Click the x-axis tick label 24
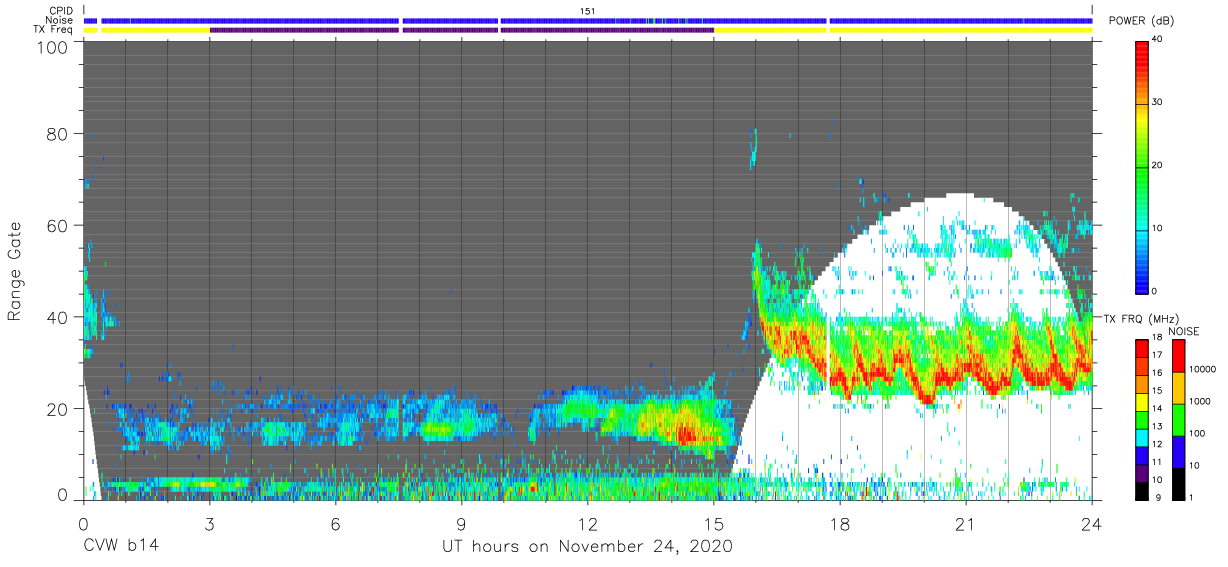 (1092, 523)
